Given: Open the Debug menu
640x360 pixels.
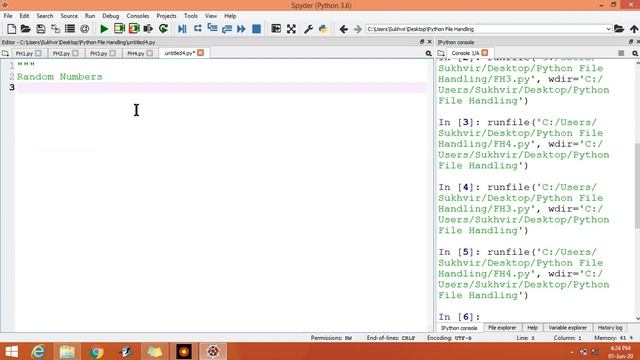Looking at the screenshot, I should point(111,16).
